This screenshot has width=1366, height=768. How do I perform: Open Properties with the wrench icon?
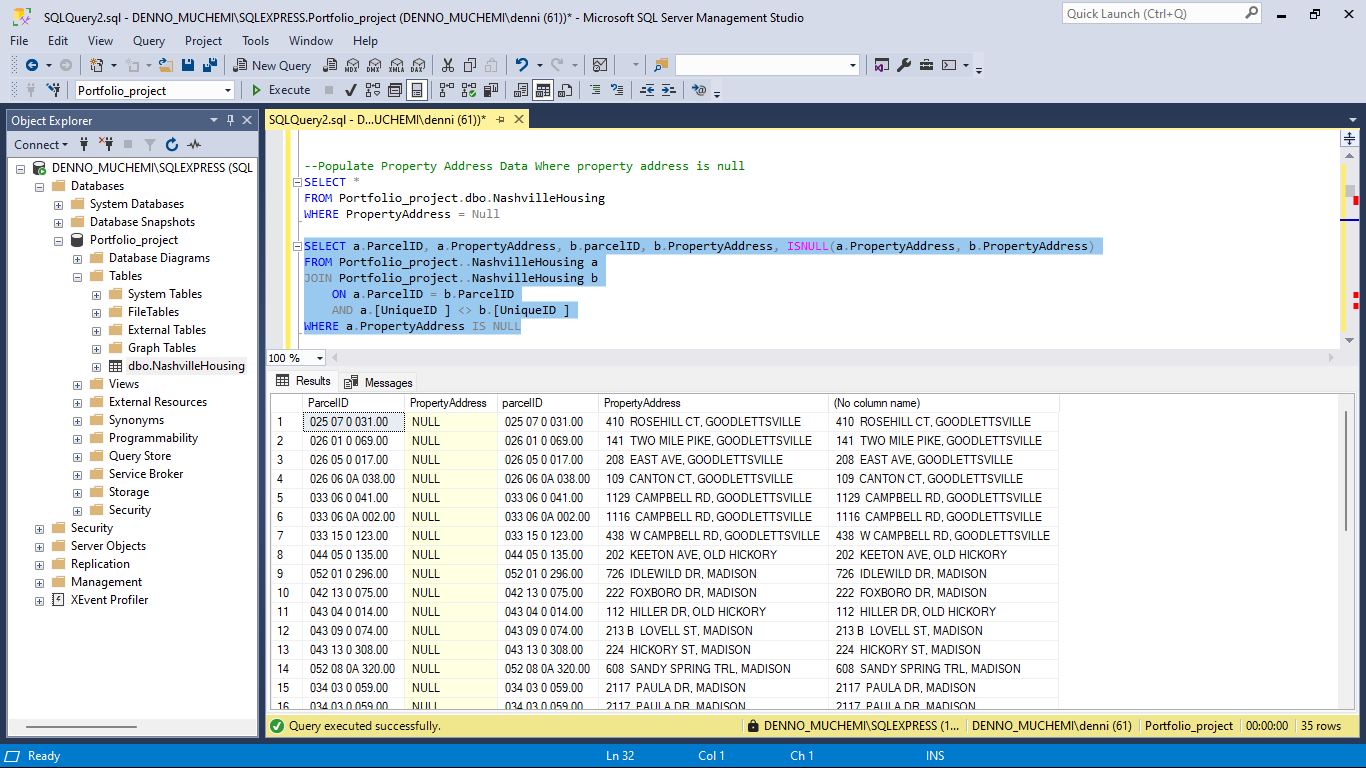[904, 65]
